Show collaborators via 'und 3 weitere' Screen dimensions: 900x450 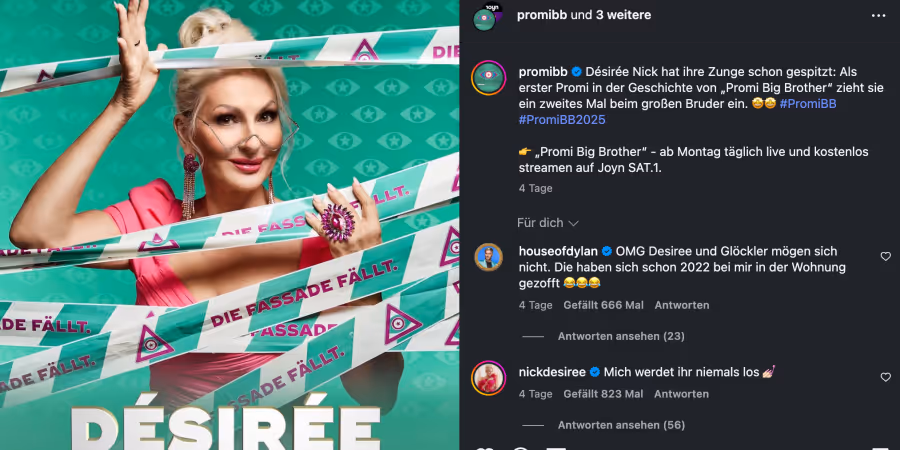tap(611, 15)
